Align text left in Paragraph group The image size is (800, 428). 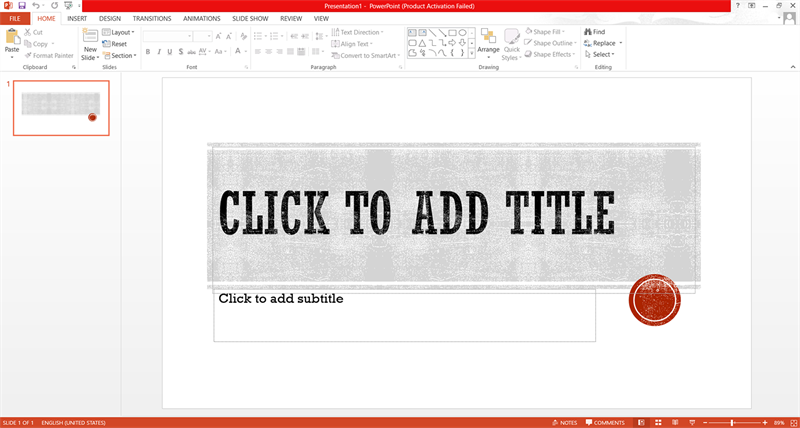click(258, 52)
